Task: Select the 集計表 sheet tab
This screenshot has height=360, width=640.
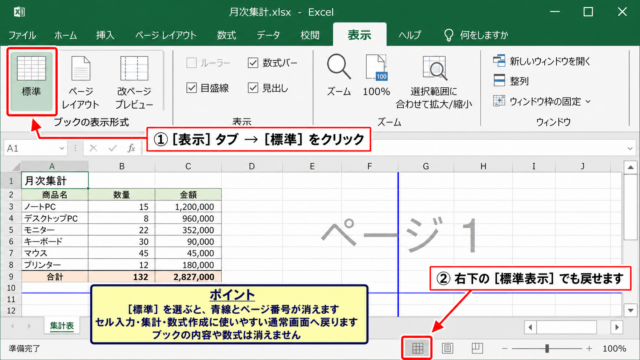Action: click(62, 326)
